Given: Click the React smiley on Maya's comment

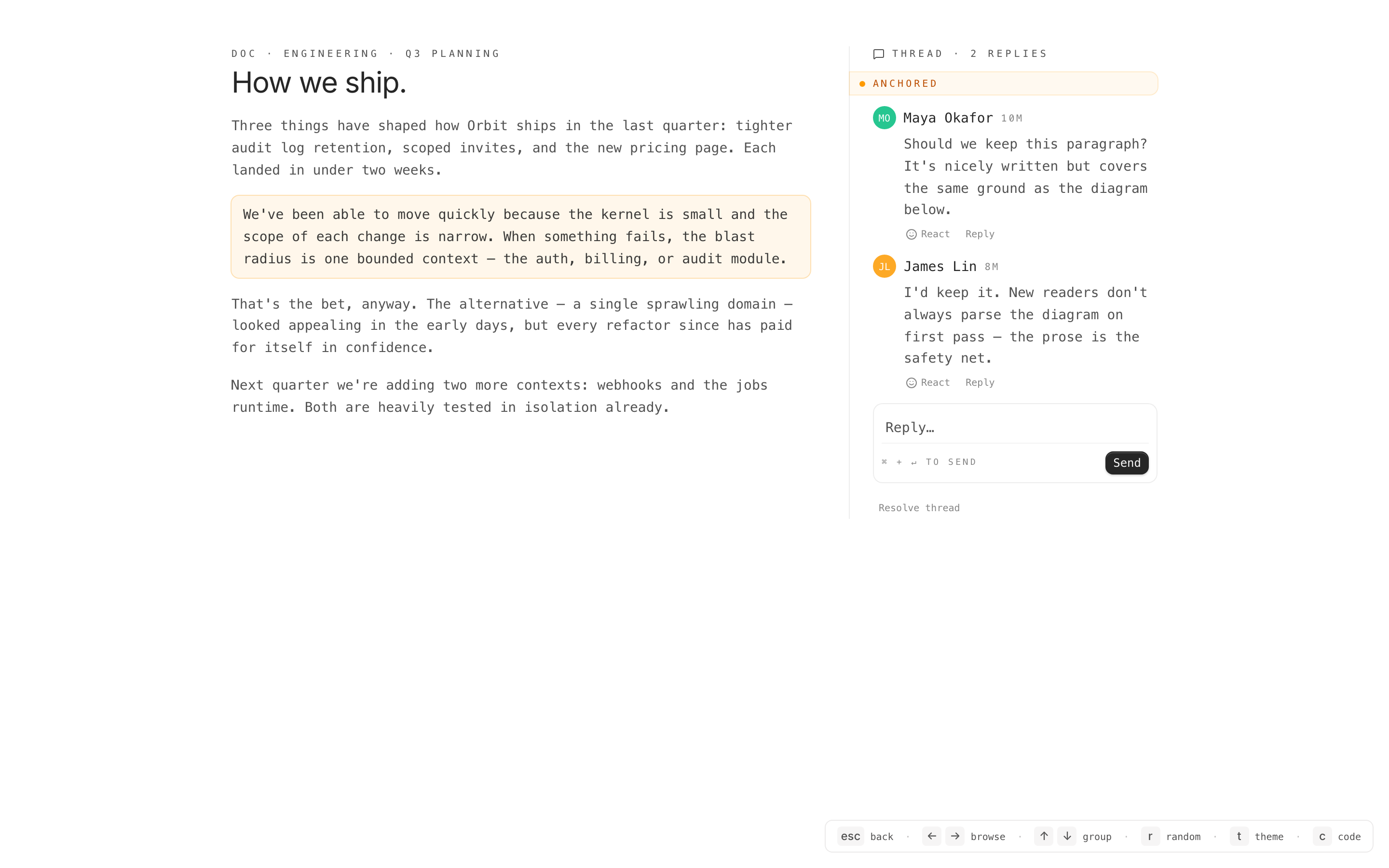Looking at the screenshot, I should (911, 234).
